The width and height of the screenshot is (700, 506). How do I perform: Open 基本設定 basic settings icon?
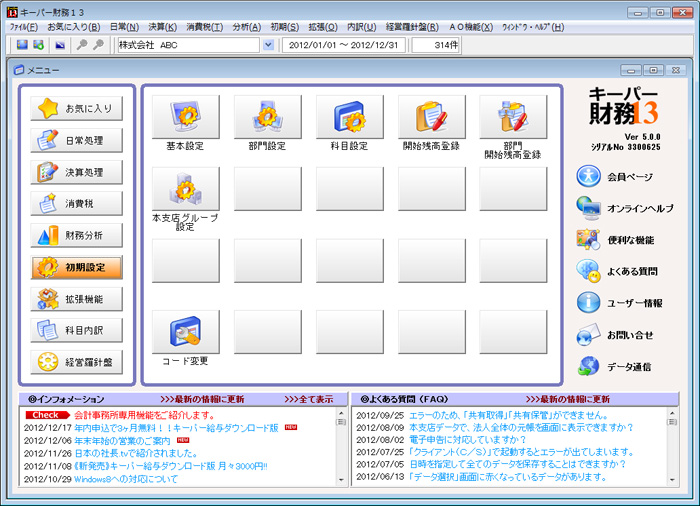(x=186, y=117)
